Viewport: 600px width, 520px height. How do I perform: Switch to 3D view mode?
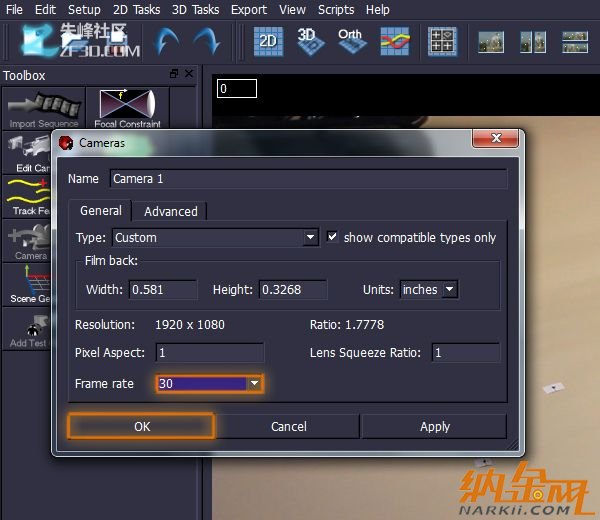308,40
